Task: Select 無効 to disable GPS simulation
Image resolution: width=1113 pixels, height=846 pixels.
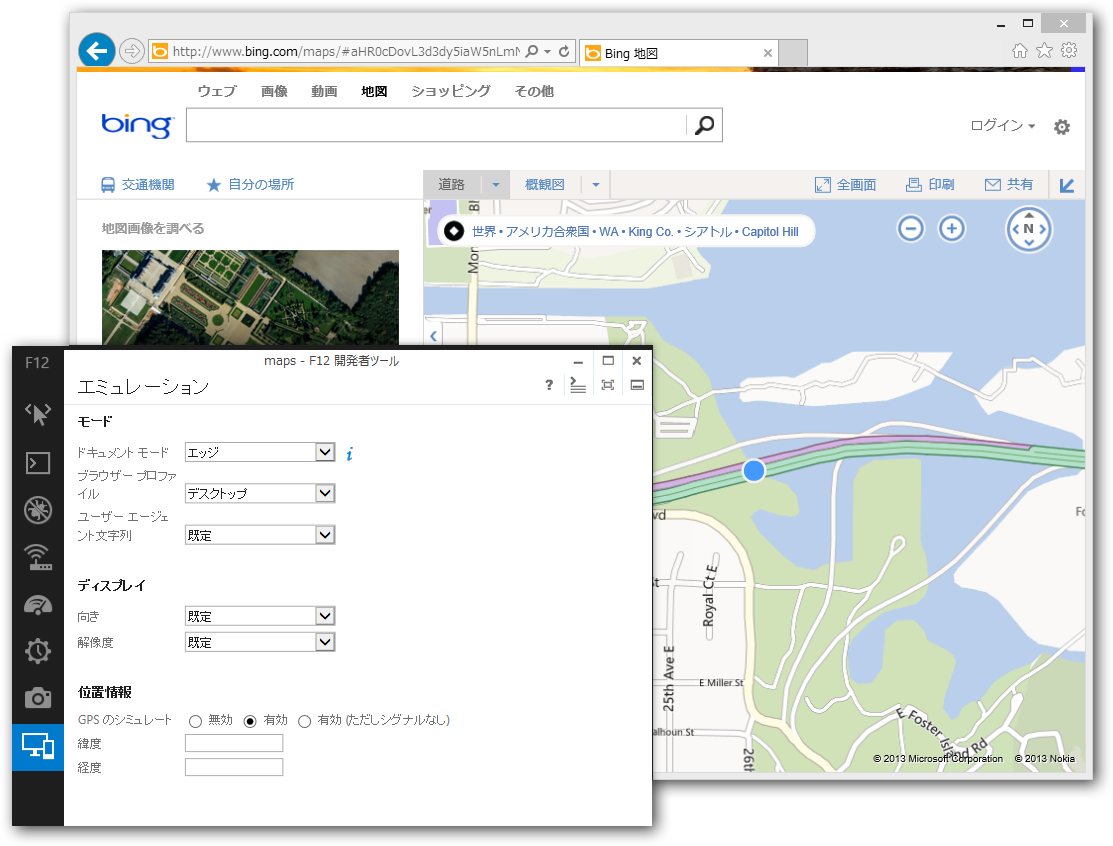Action: coord(196,720)
